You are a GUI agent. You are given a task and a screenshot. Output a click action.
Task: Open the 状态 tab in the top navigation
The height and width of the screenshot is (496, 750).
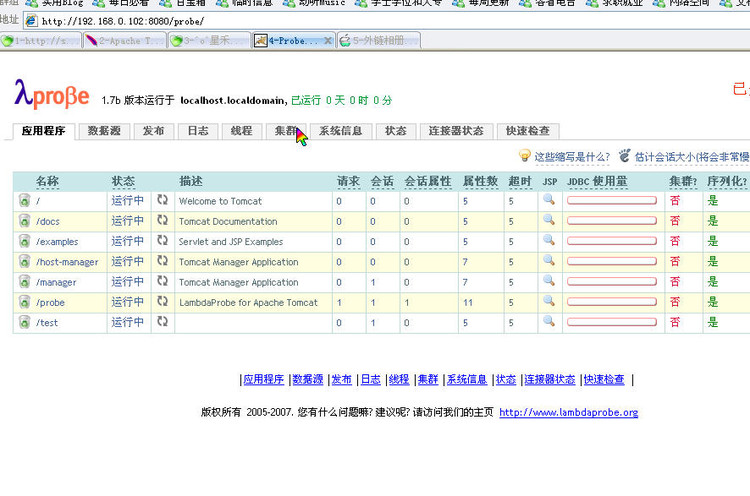coord(396,131)
